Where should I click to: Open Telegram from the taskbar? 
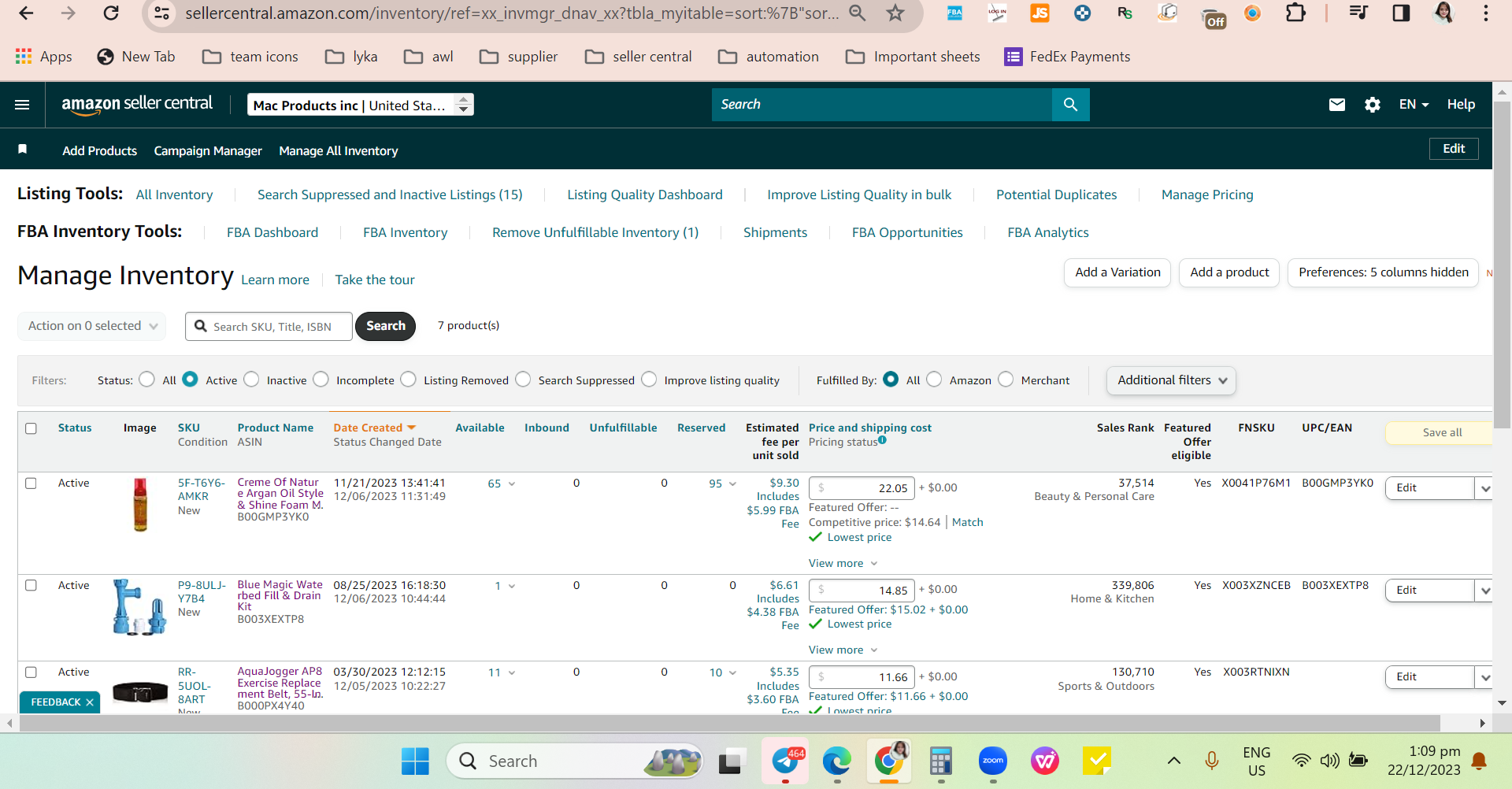[785, 761]
